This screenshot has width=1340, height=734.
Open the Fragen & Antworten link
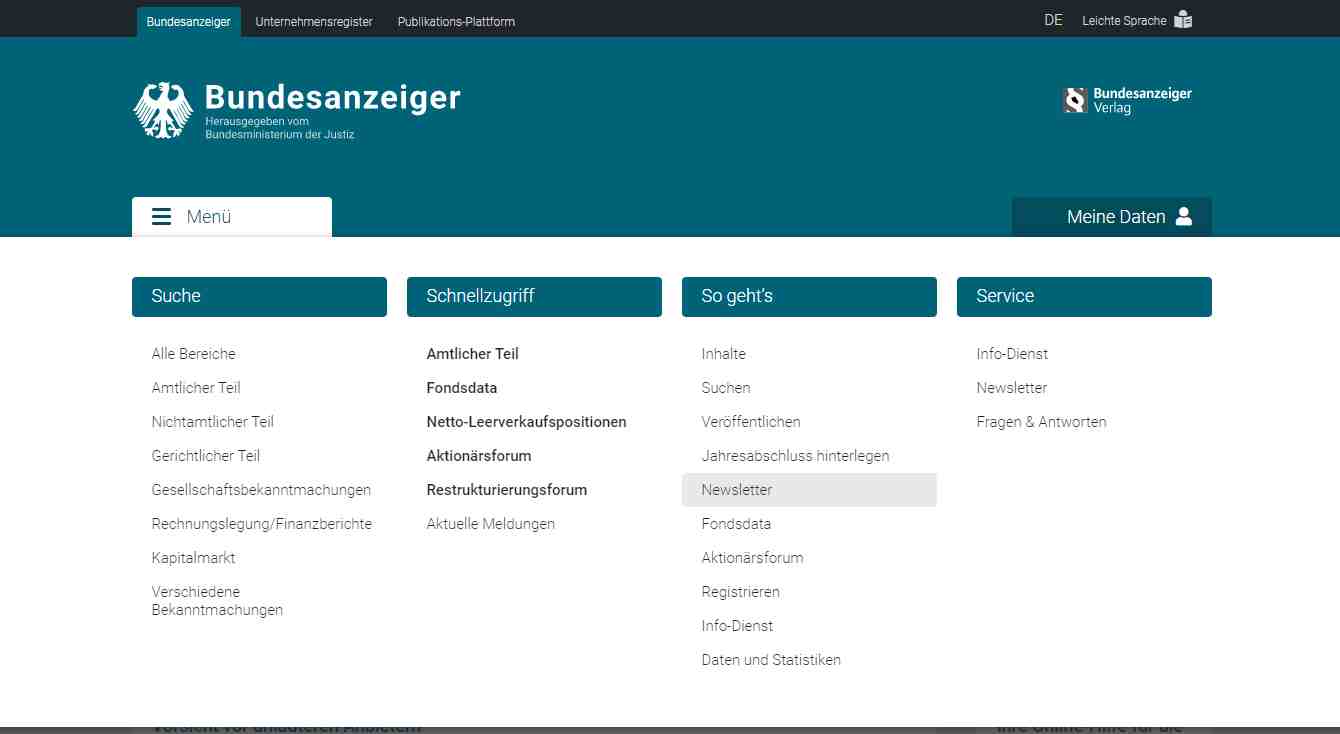pos(1042,422)
